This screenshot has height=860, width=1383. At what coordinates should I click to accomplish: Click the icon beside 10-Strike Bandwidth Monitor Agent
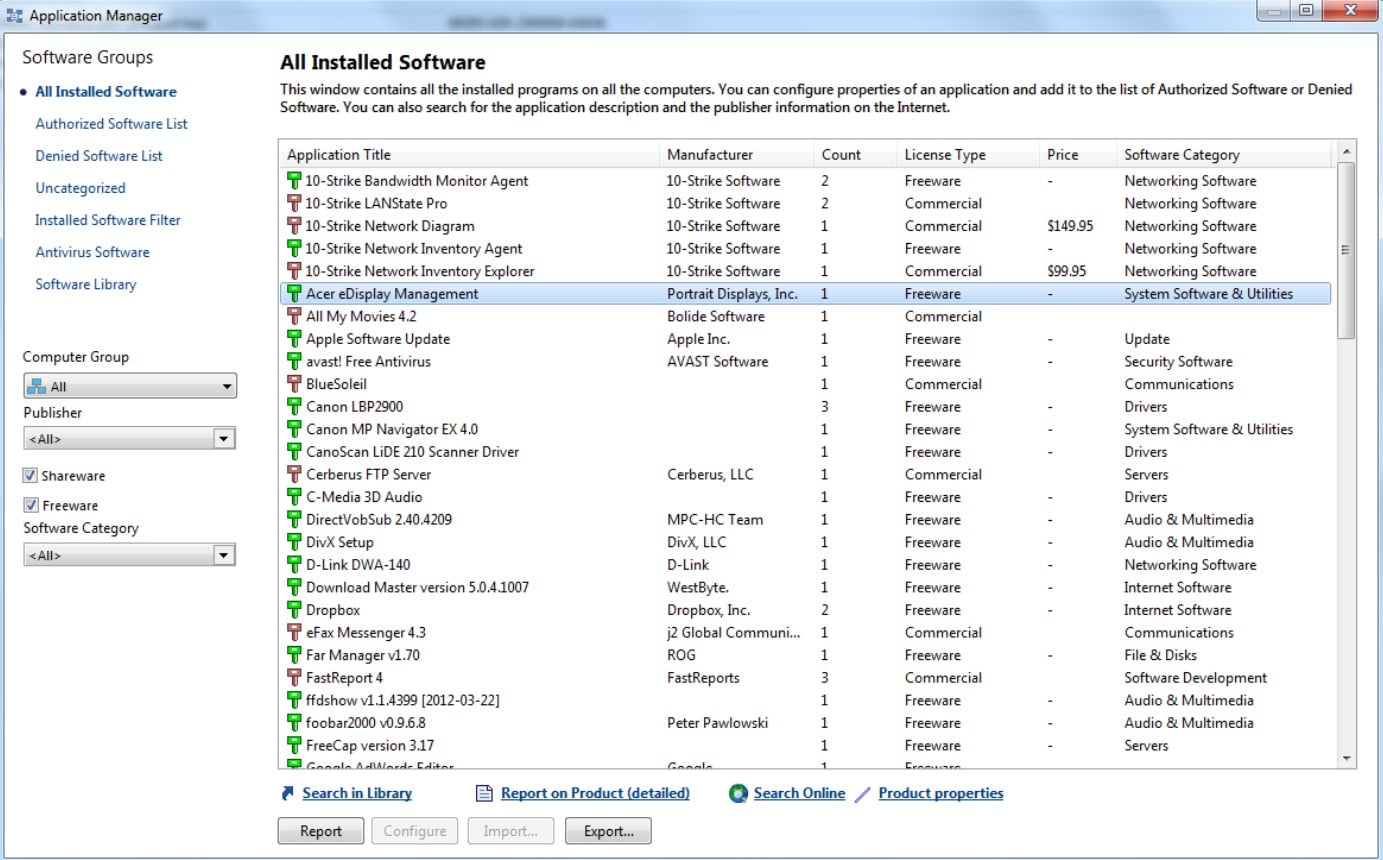[x=294, y=181]
